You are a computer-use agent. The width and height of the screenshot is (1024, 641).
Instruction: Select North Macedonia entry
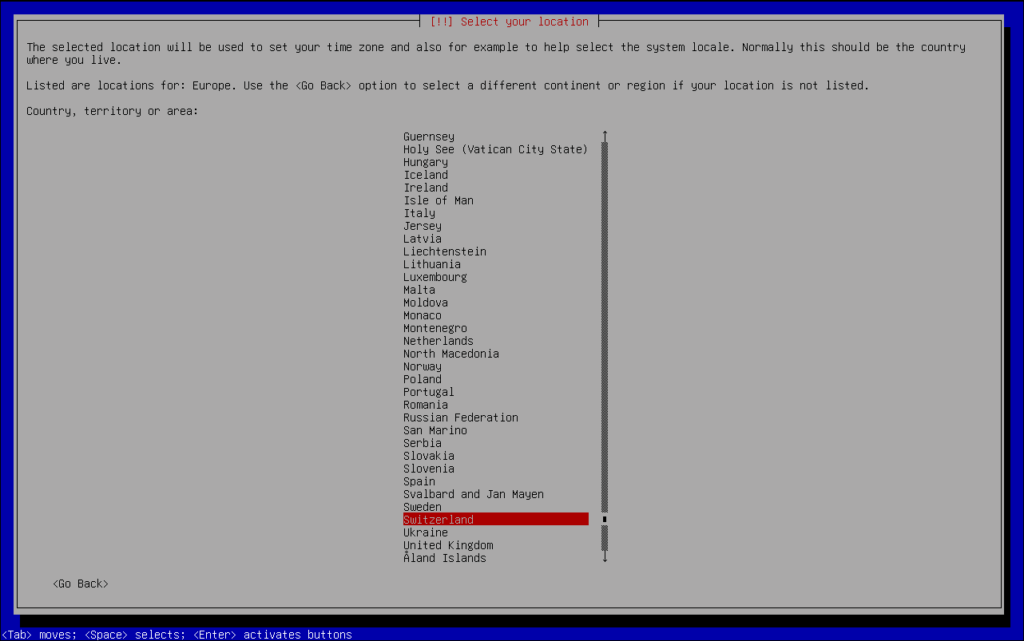pyautogui.click(x=451, y=354)
